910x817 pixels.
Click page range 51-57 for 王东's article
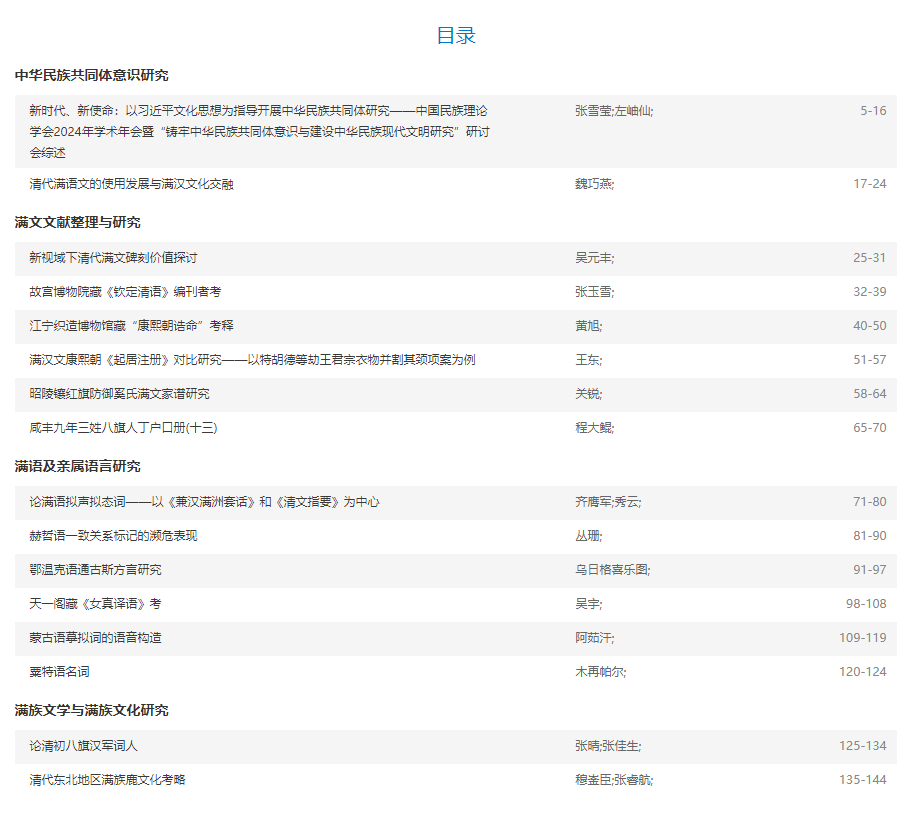(869, 360)
